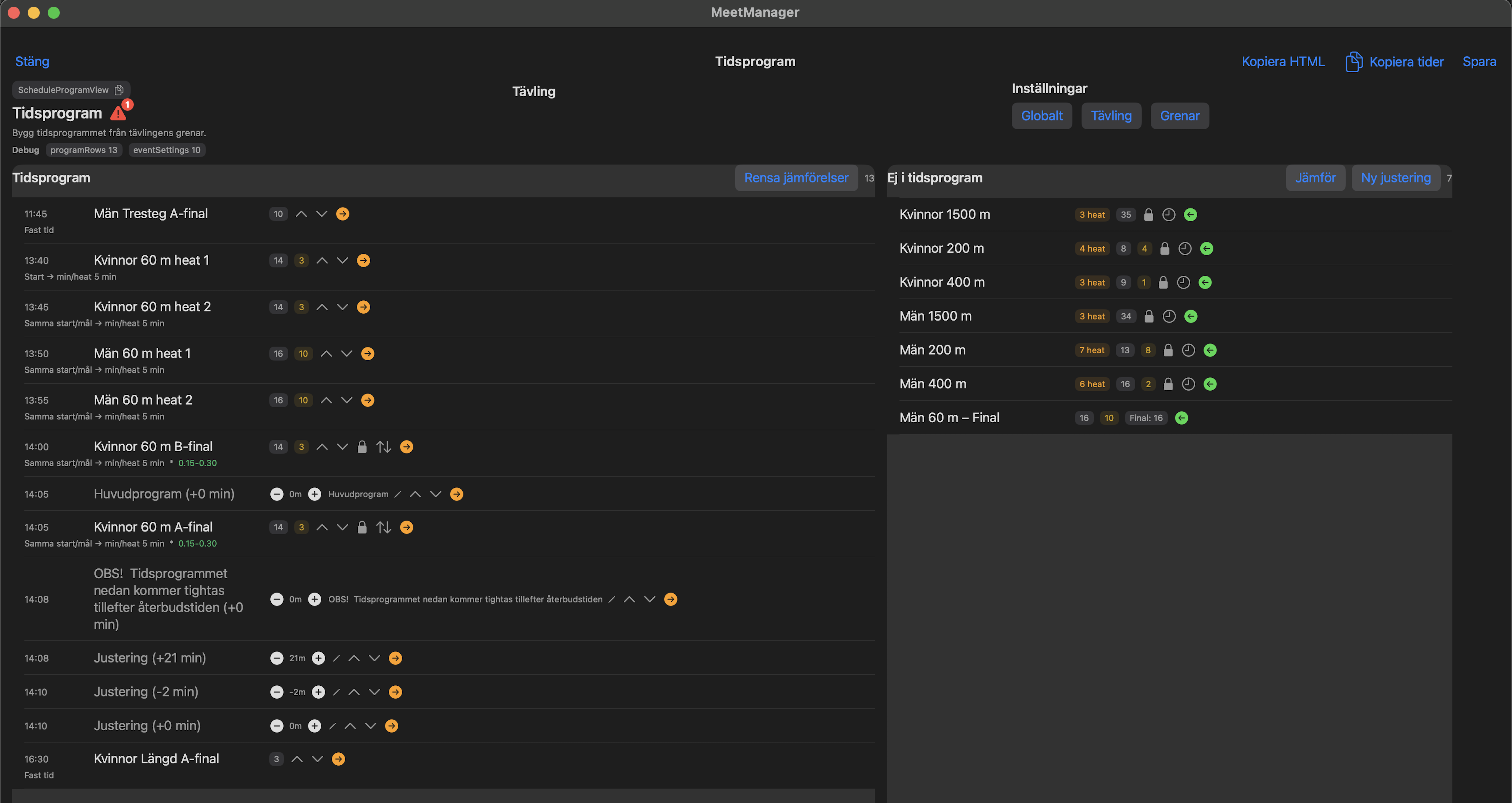Click Rensa jämförelser button
1512x803 pixels.
[x=796, y=178]
